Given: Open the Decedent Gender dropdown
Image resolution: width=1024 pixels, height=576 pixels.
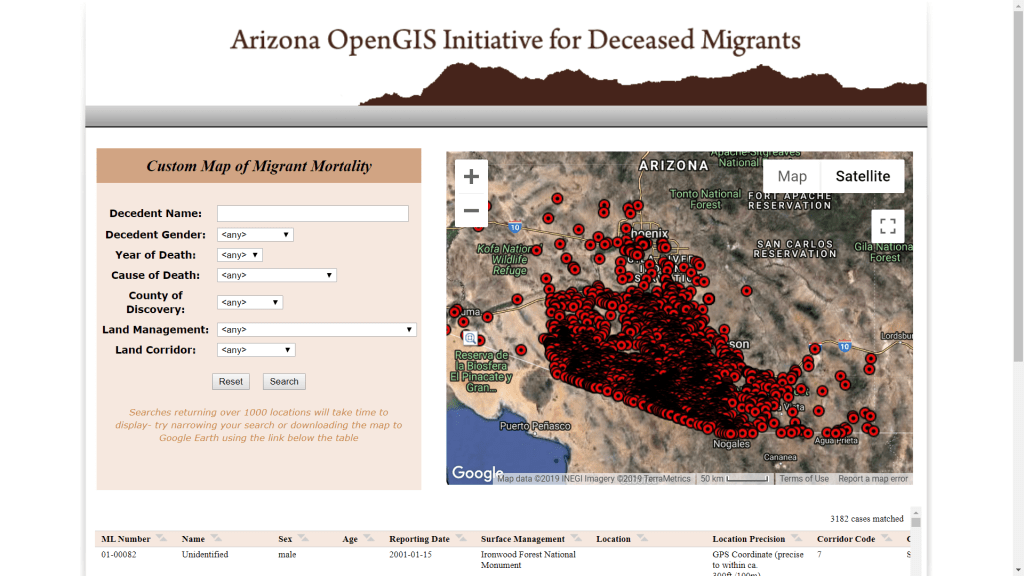Looking at the screenshot, I should pyautogui.click(x=255, y=235).
